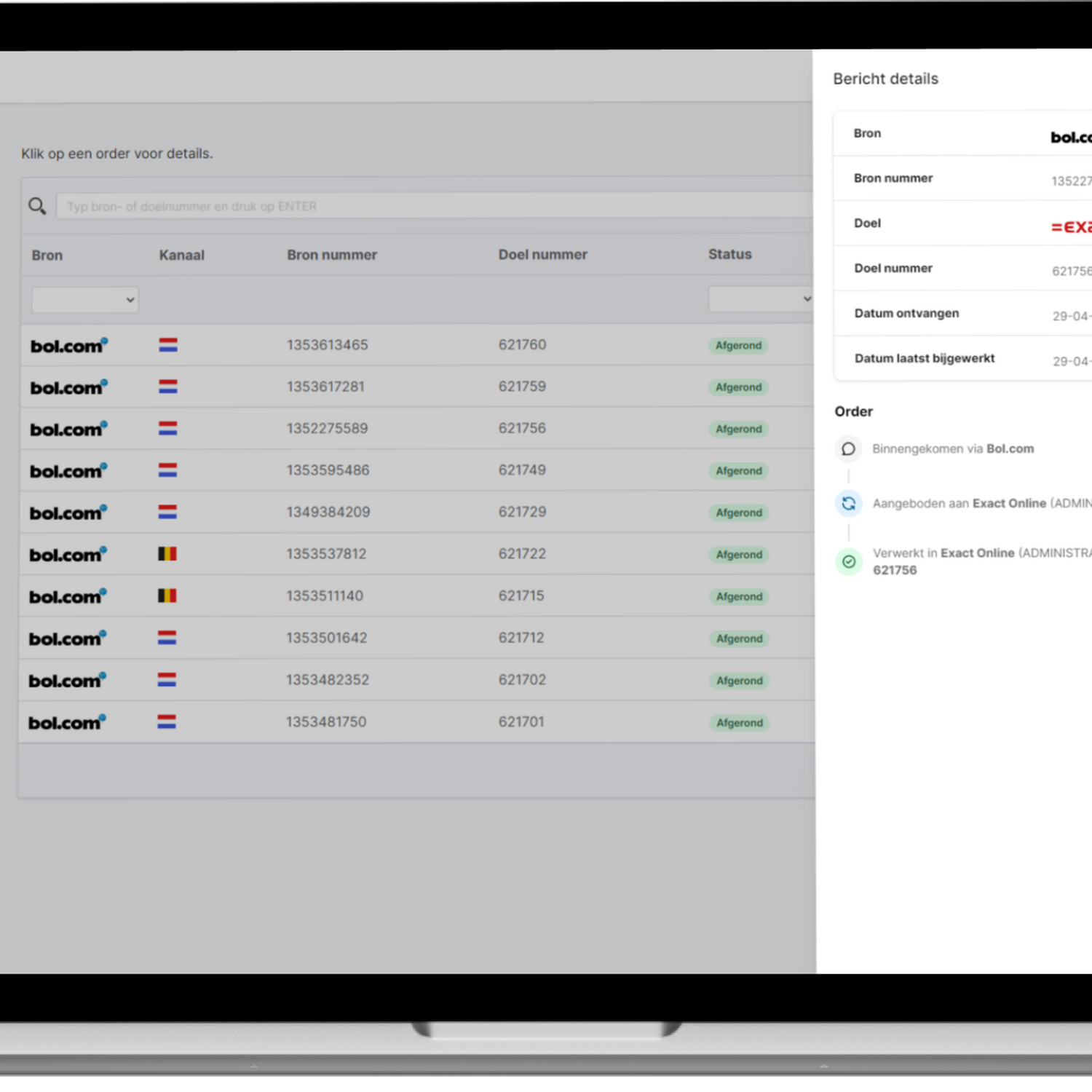This screenshot has height=1092, width=1092.
Task: Click the Netherlands flag for order 1353617281
Action: point(168,387)
